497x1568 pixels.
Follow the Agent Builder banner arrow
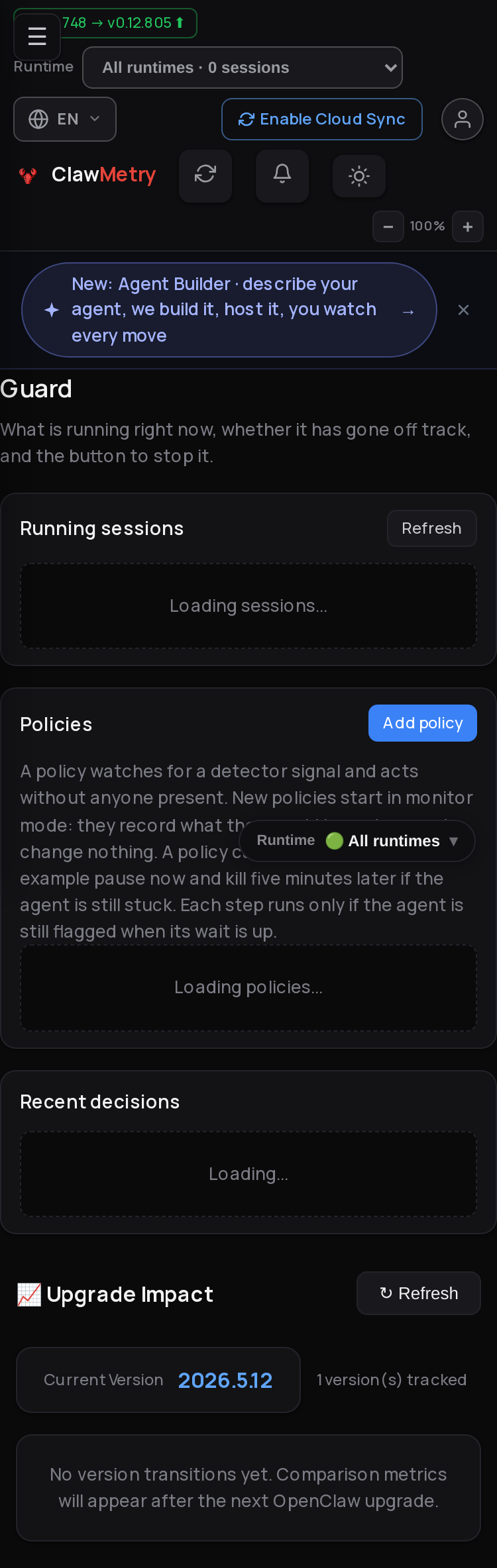pyautogui.click(x=408, y=311)
